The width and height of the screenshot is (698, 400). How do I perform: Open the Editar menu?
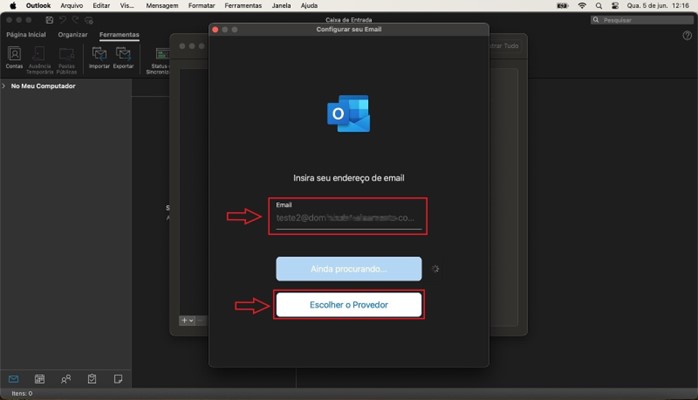tap(101, 6)
